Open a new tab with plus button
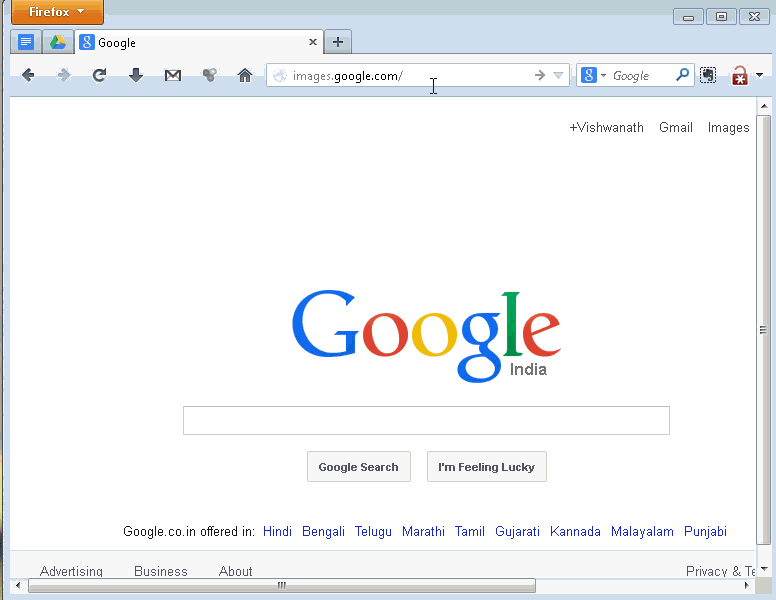Image resolution: width=776 pixels, height=600 pixels. [338, 42]
